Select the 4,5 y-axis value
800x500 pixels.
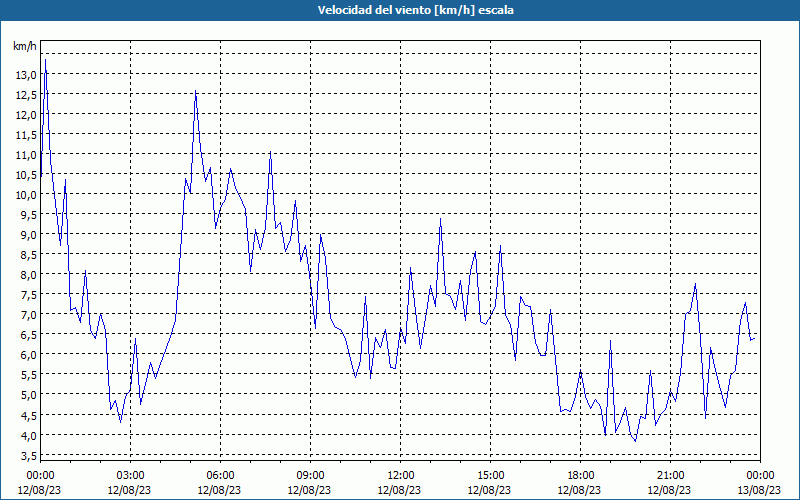28,415
